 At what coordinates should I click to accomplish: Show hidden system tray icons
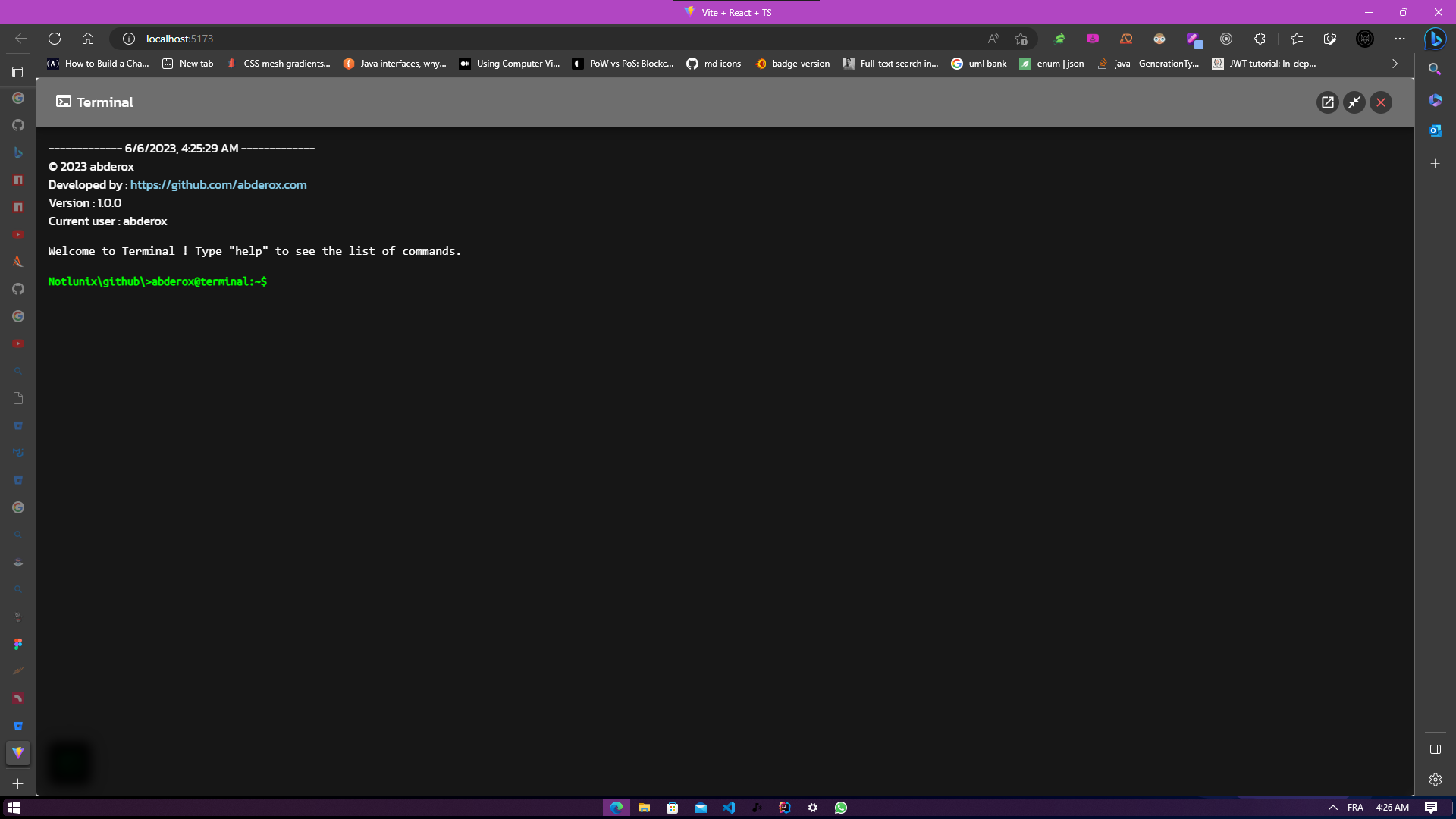pyautogui.click(x=1332, y=808)
